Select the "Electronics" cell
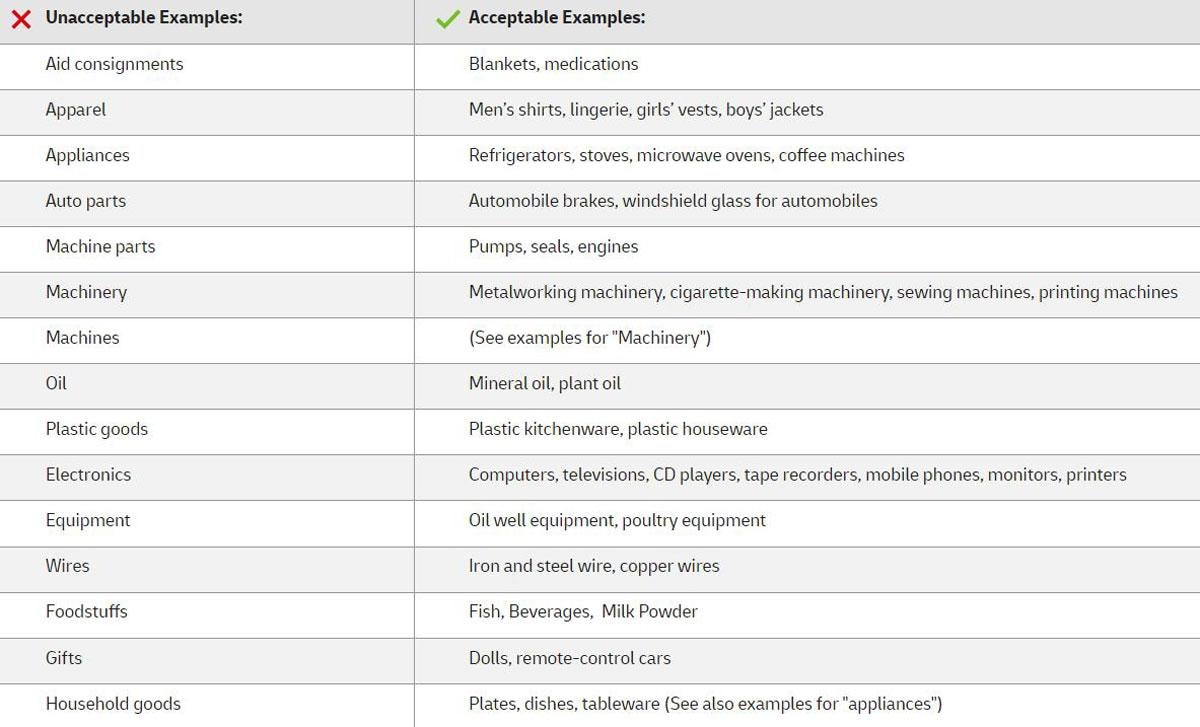Viewport: 1200px width, 727px height. pos(88,475)
